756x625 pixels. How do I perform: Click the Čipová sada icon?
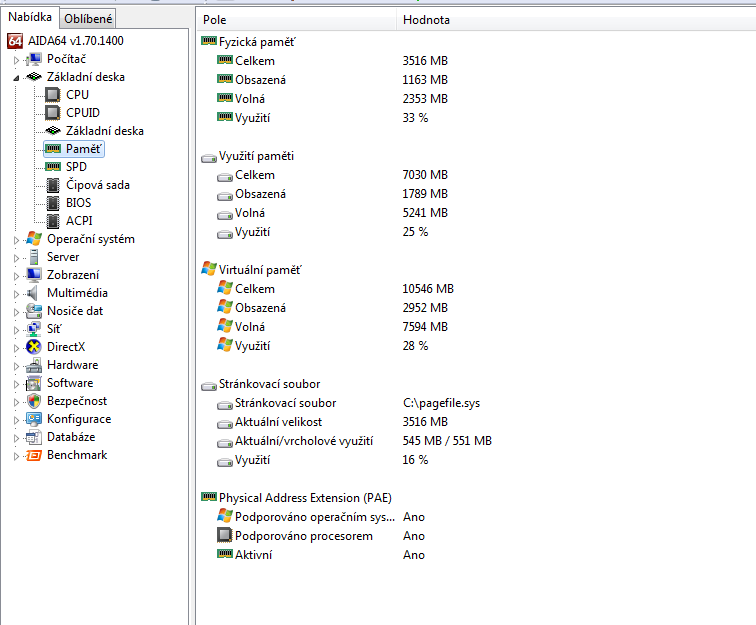53,185
